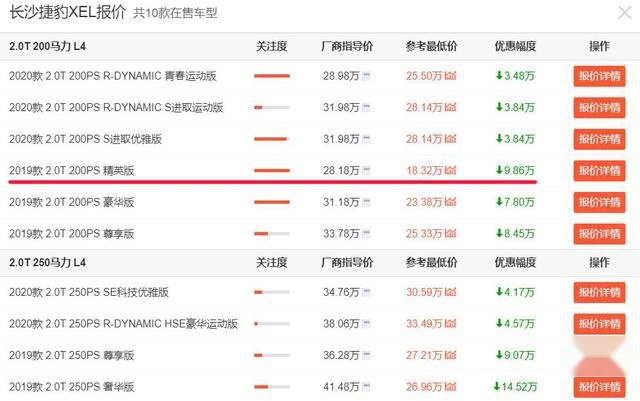Open calculator icon beside 28.98万 price
This screenshot has height=401, width=640.
366,76
